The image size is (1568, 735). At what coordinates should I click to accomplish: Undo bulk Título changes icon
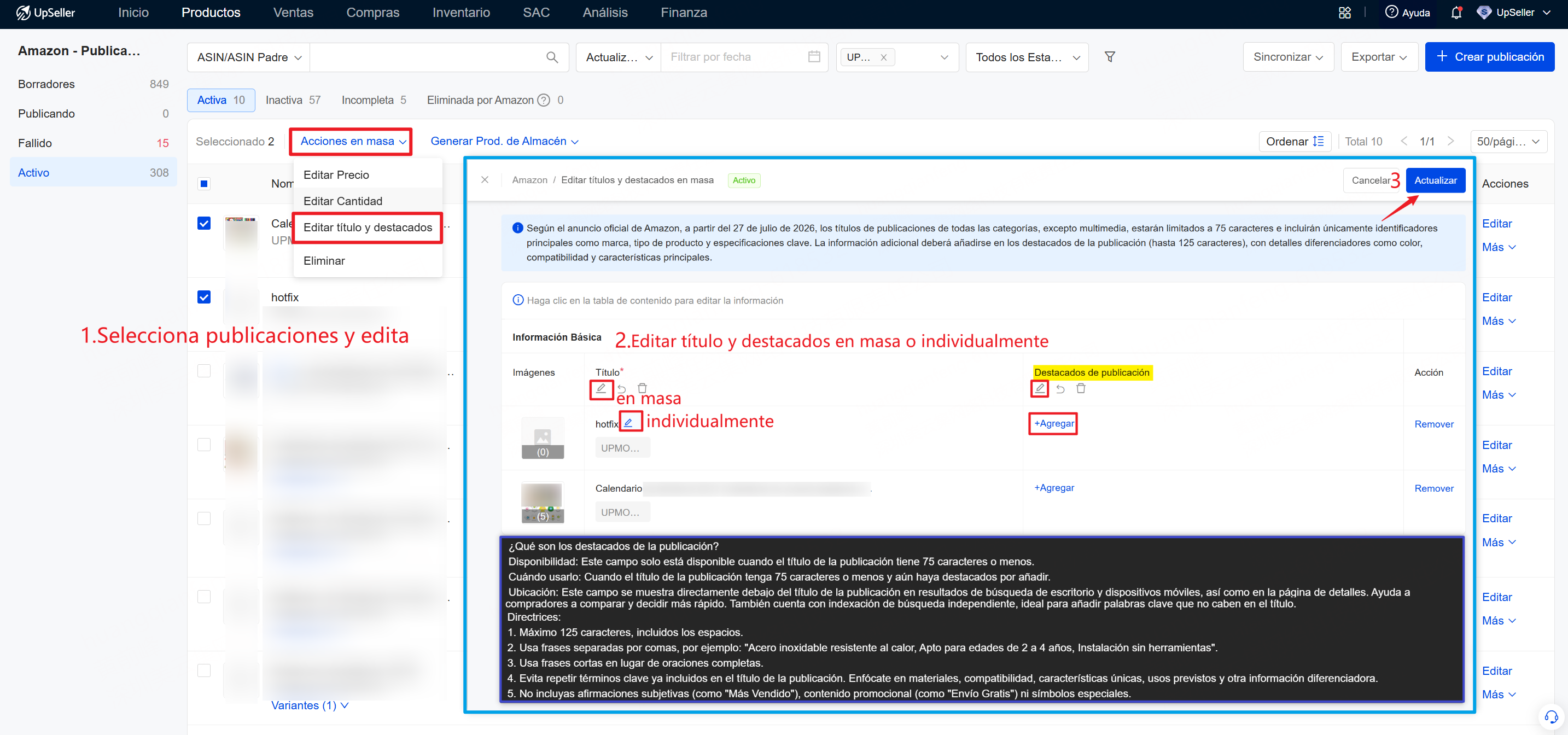pyautogui.click(x=621, y=388)
